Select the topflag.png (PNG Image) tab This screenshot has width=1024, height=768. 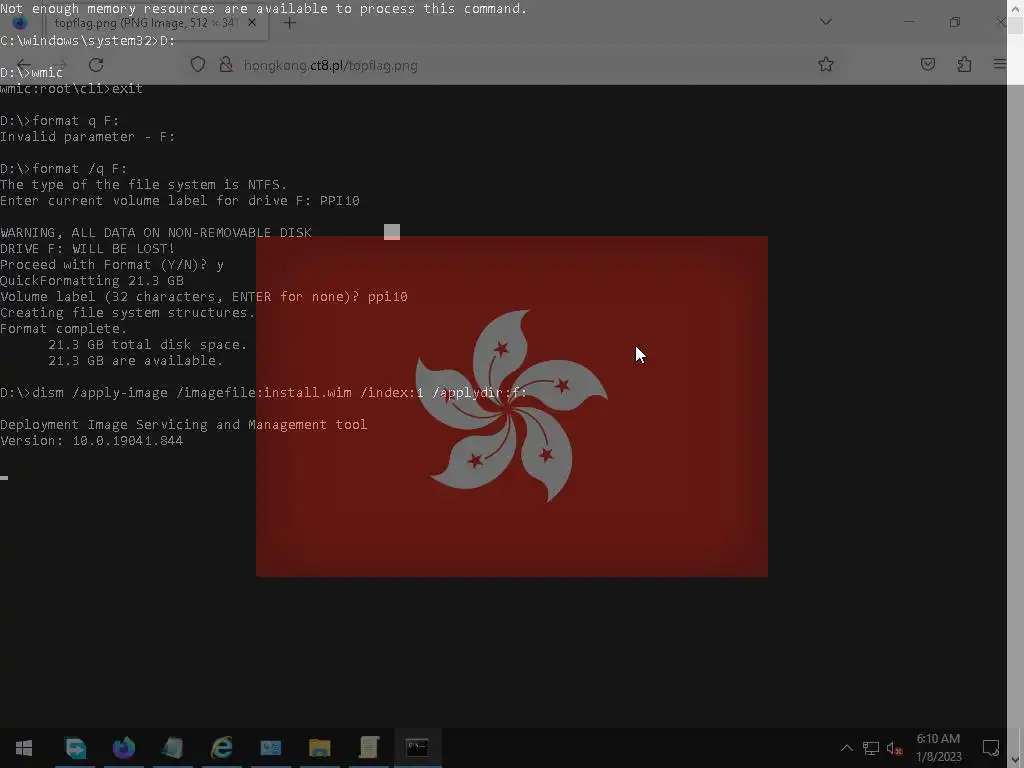(x=146, y=23)
